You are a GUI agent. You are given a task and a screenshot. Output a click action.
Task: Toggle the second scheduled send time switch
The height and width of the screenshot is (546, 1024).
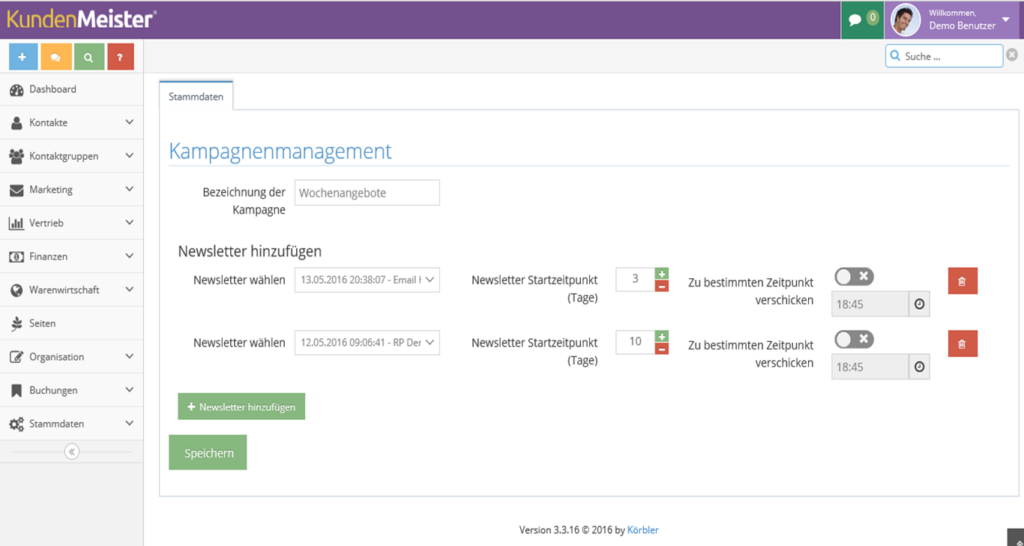[x=854, y=340]
